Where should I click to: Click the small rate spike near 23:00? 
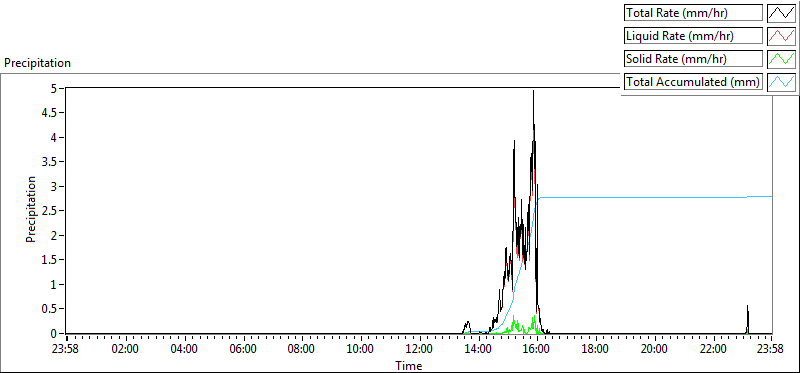(747, 319)
